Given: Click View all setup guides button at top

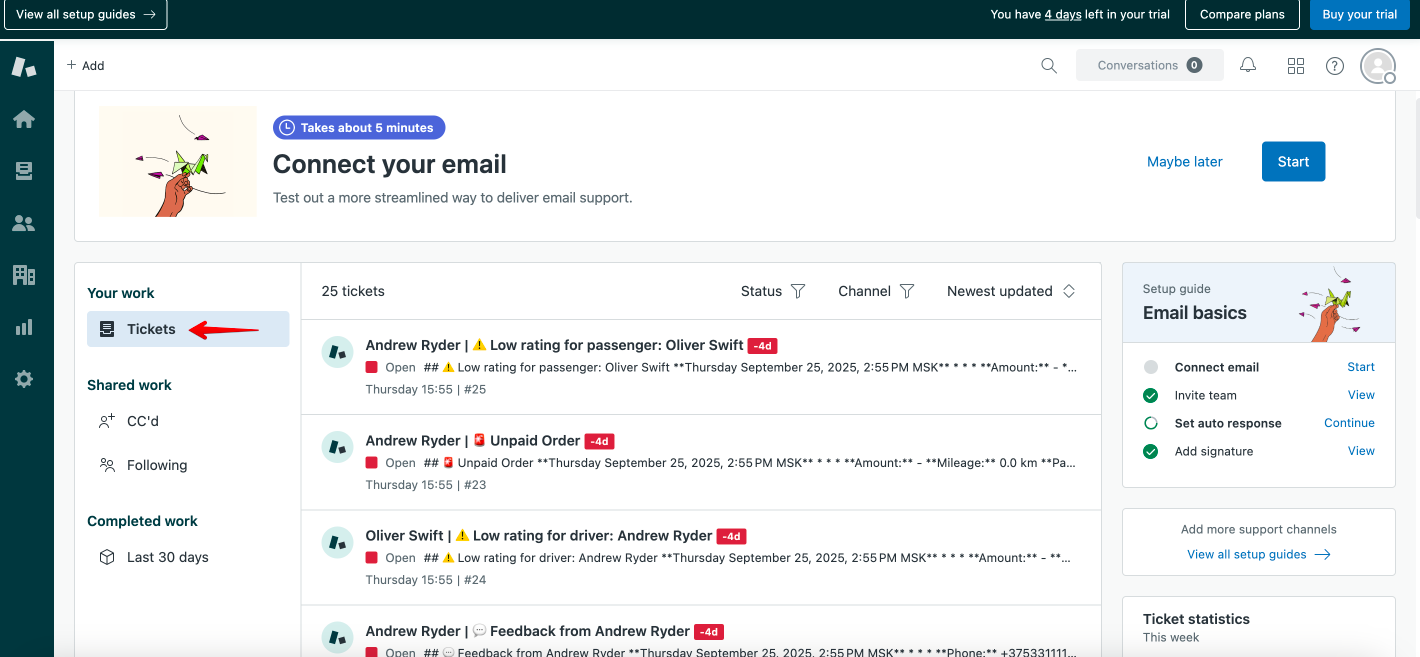Looking at the screenshot, I should click(x=86, y=14).
